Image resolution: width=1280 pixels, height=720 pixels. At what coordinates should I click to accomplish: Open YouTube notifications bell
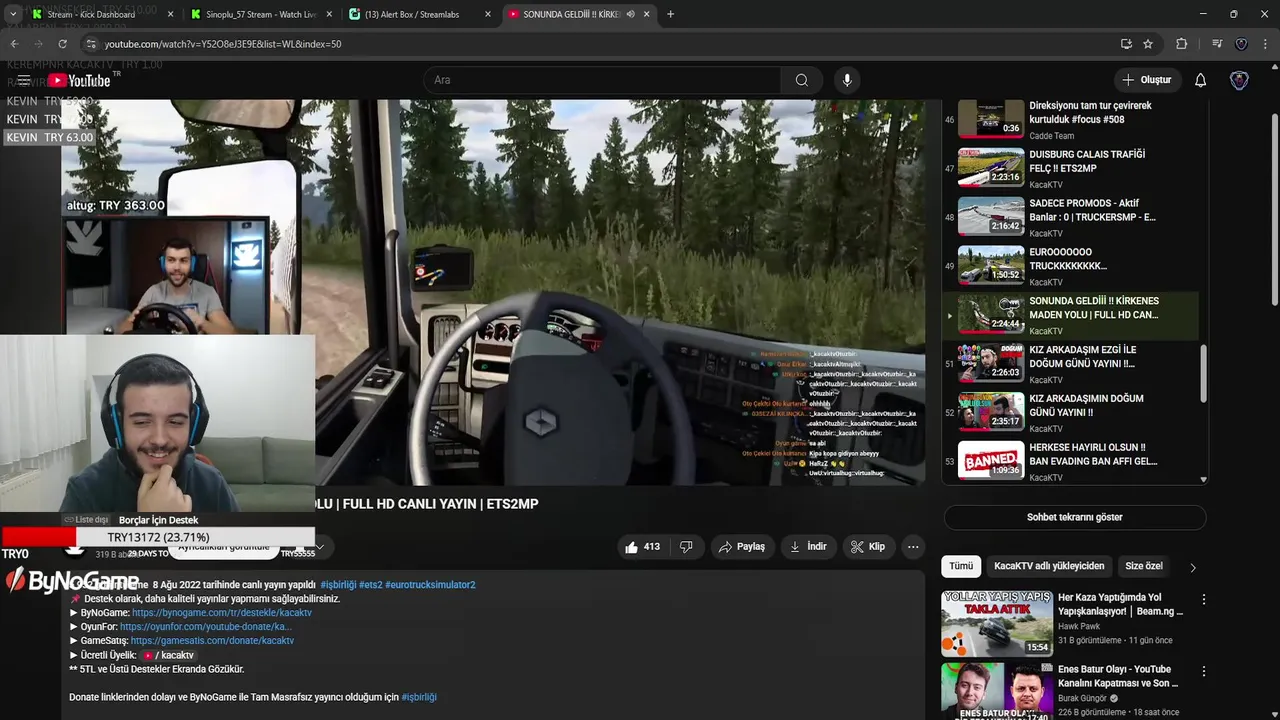(x=1200, y=80)
